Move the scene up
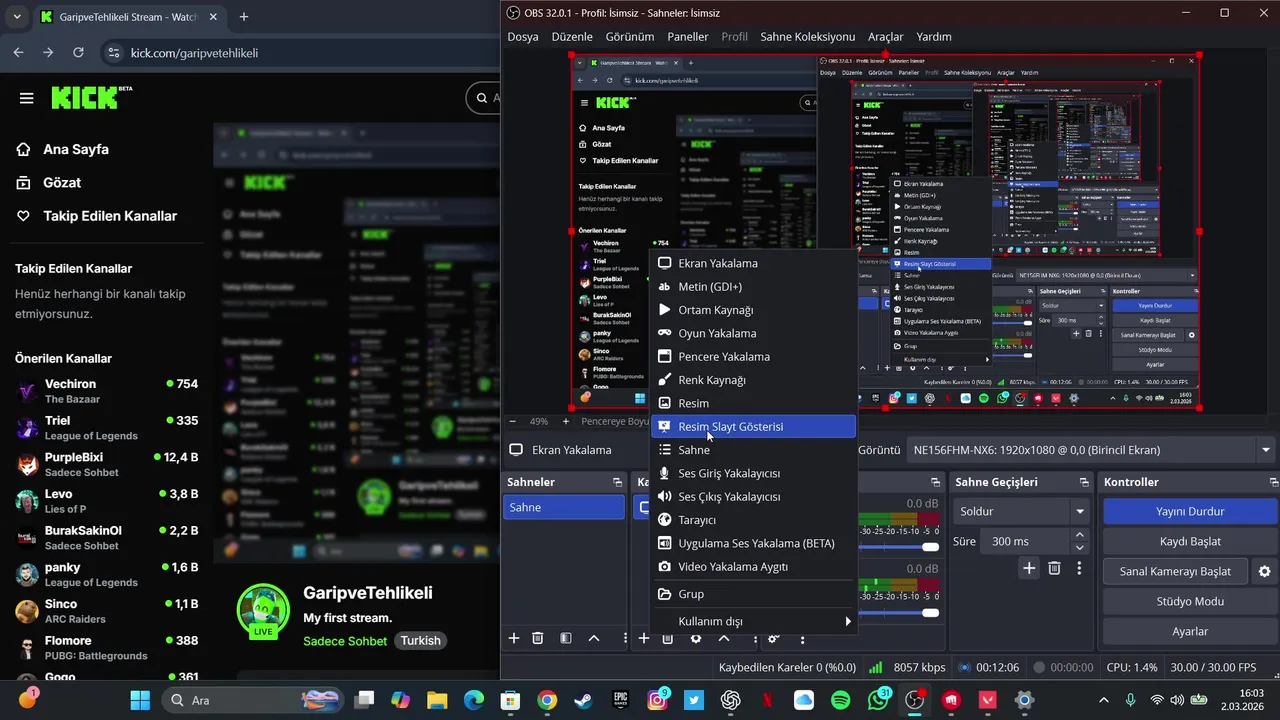Viewport: 1280px width, 720px height. [x=594, y=638]
